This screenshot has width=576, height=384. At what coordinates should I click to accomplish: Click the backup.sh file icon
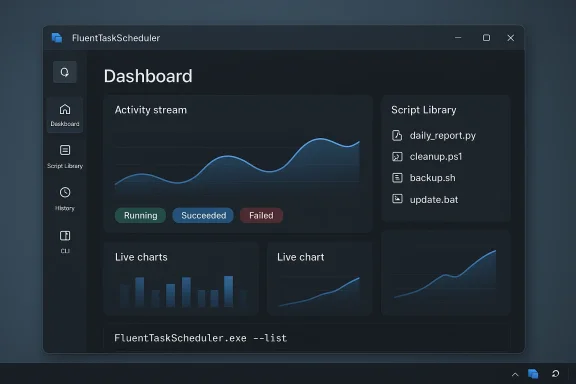point(397,178)
